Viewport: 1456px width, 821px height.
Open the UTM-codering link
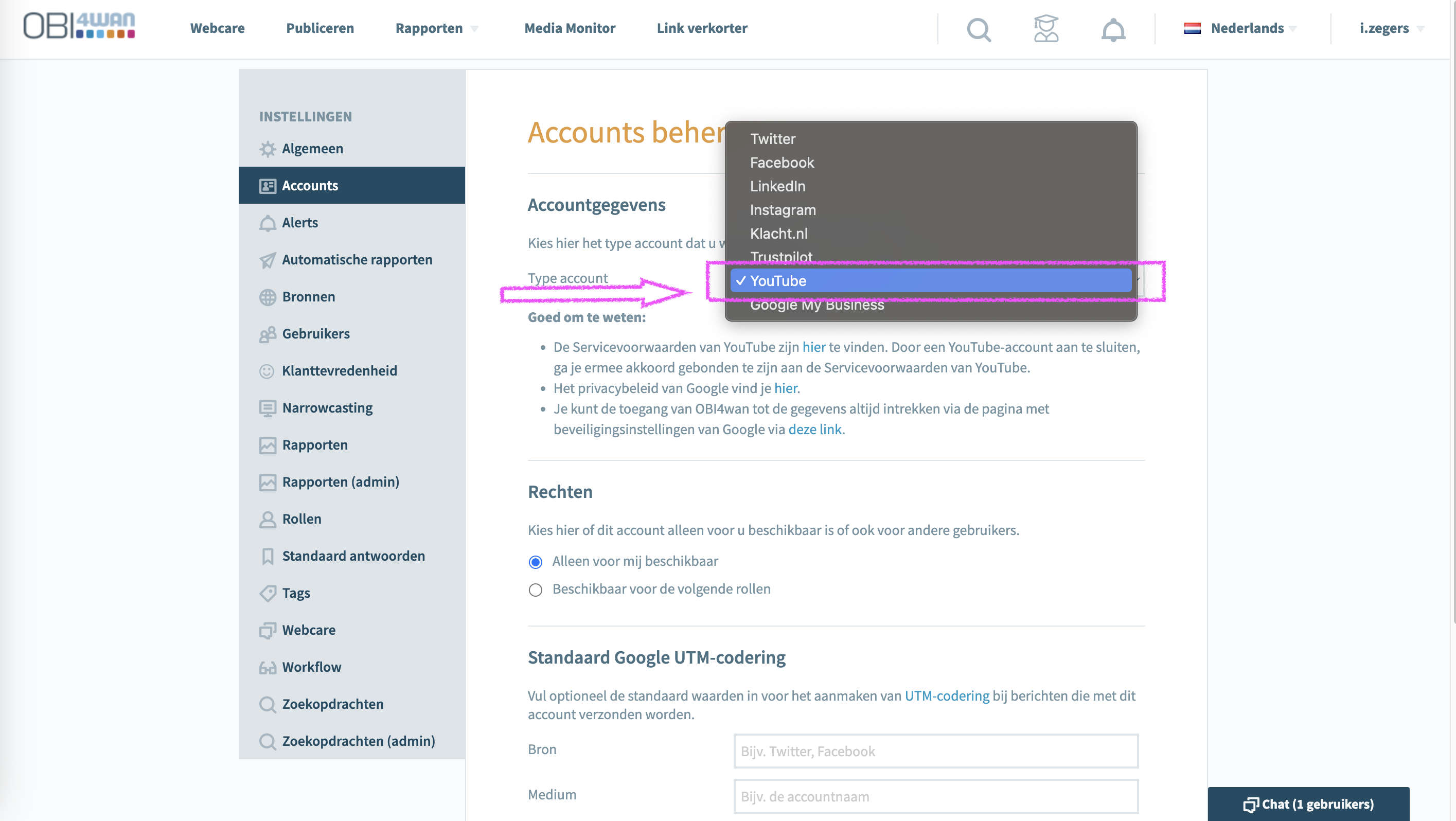coord(947,696)
